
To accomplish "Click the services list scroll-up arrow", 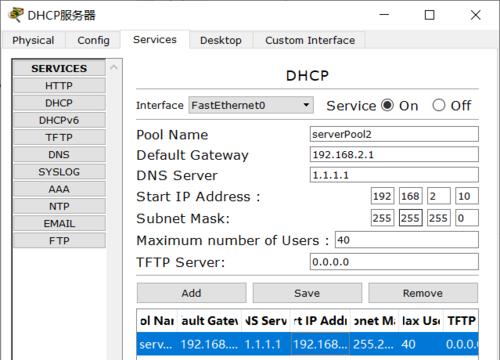I will click(x=114, y=67).
